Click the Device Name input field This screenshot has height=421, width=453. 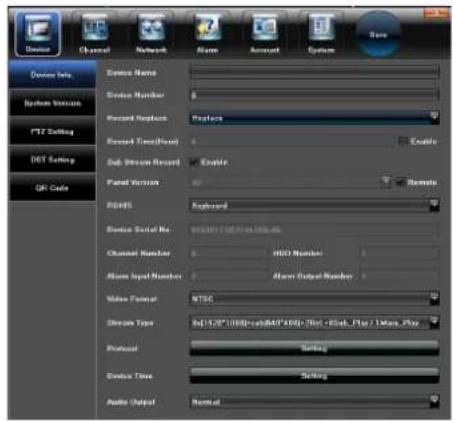click(314, 72)
